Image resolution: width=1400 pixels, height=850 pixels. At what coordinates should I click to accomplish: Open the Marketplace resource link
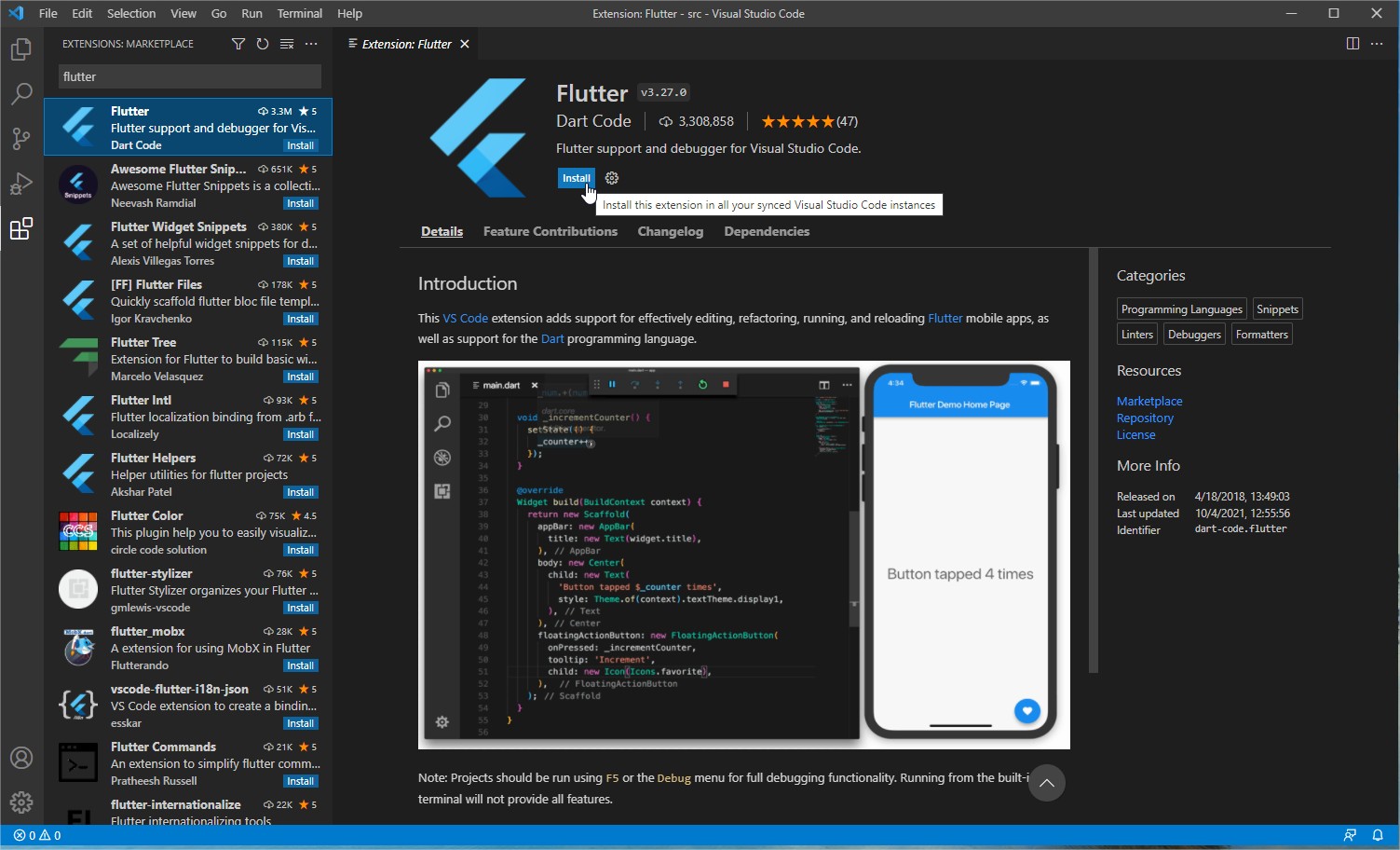pyautogui.click(x=1149, y=401)
